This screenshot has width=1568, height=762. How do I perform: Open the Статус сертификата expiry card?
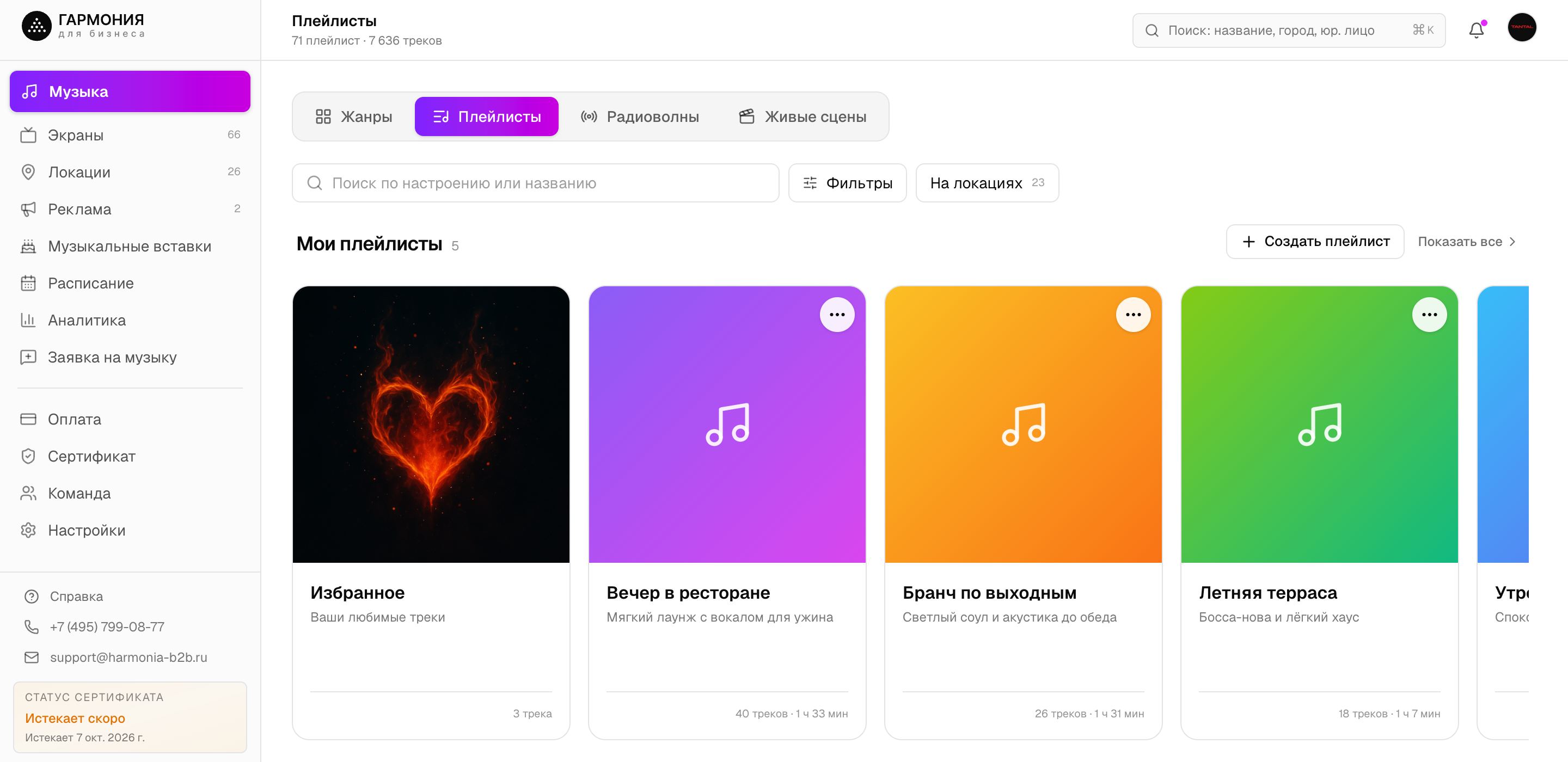(x=130, y=717)
